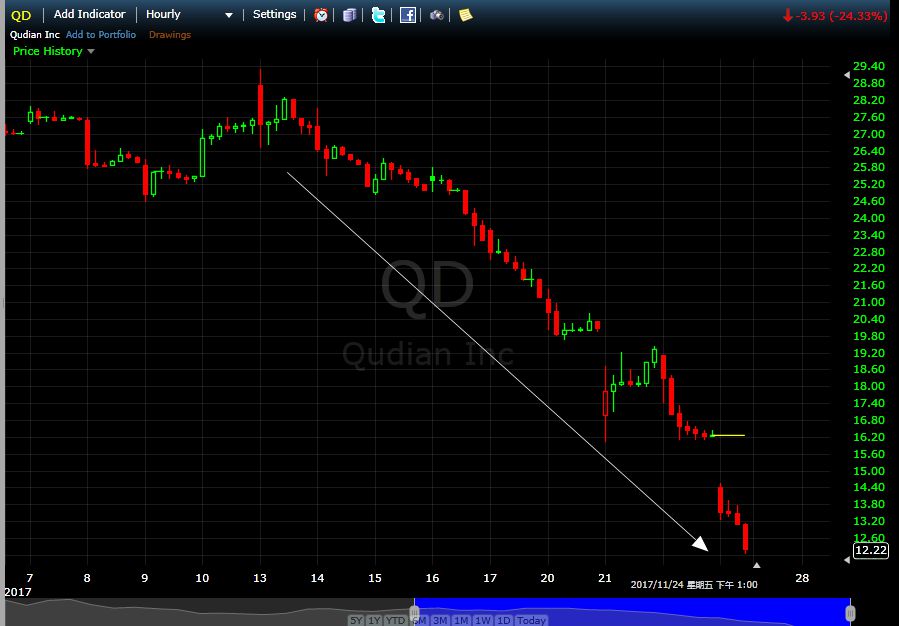The image size is (899, 626).
Task: Select the 5Y time range button
Action: pos(356,620)
